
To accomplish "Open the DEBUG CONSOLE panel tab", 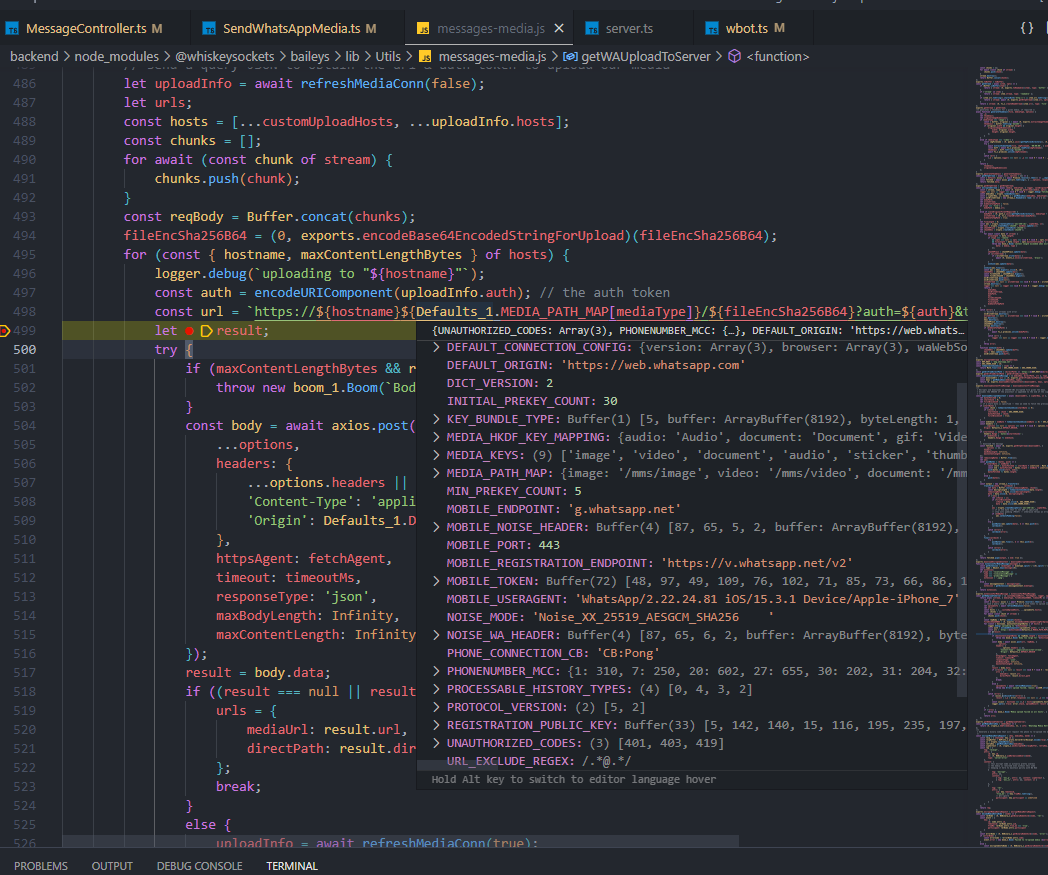I will [199, 866].
